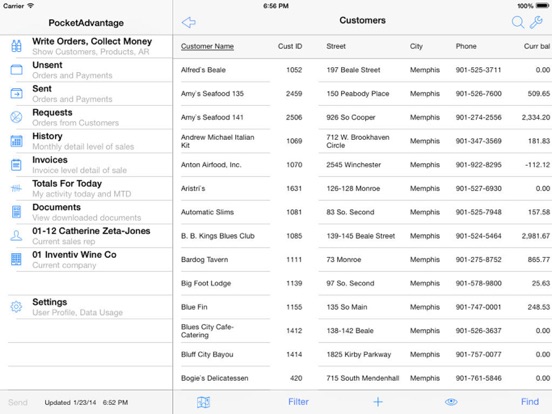The height and width of the screenshot is (414, 552).
Task: Tap the Find button
Action: (530, 402)
